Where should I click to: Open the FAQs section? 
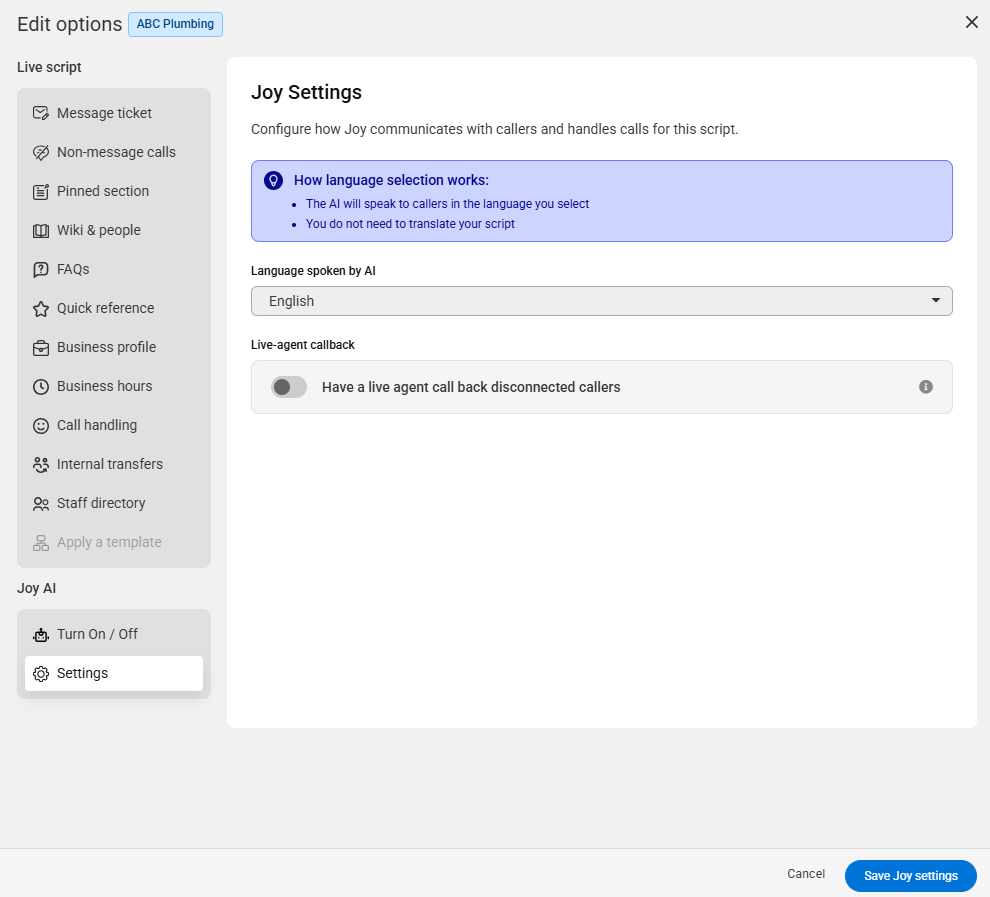[x=114, y=270]
